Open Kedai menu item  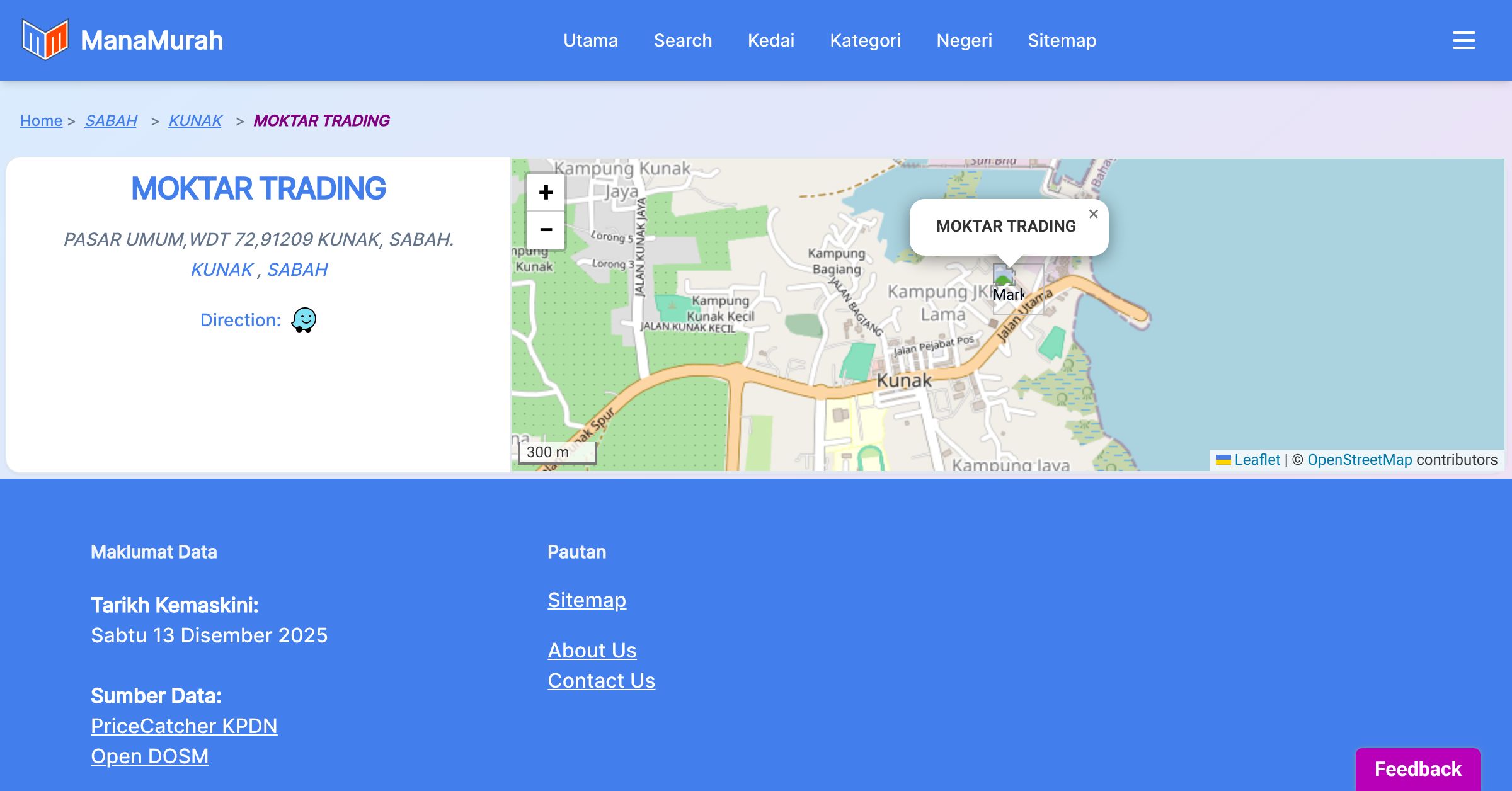(771, 40)
